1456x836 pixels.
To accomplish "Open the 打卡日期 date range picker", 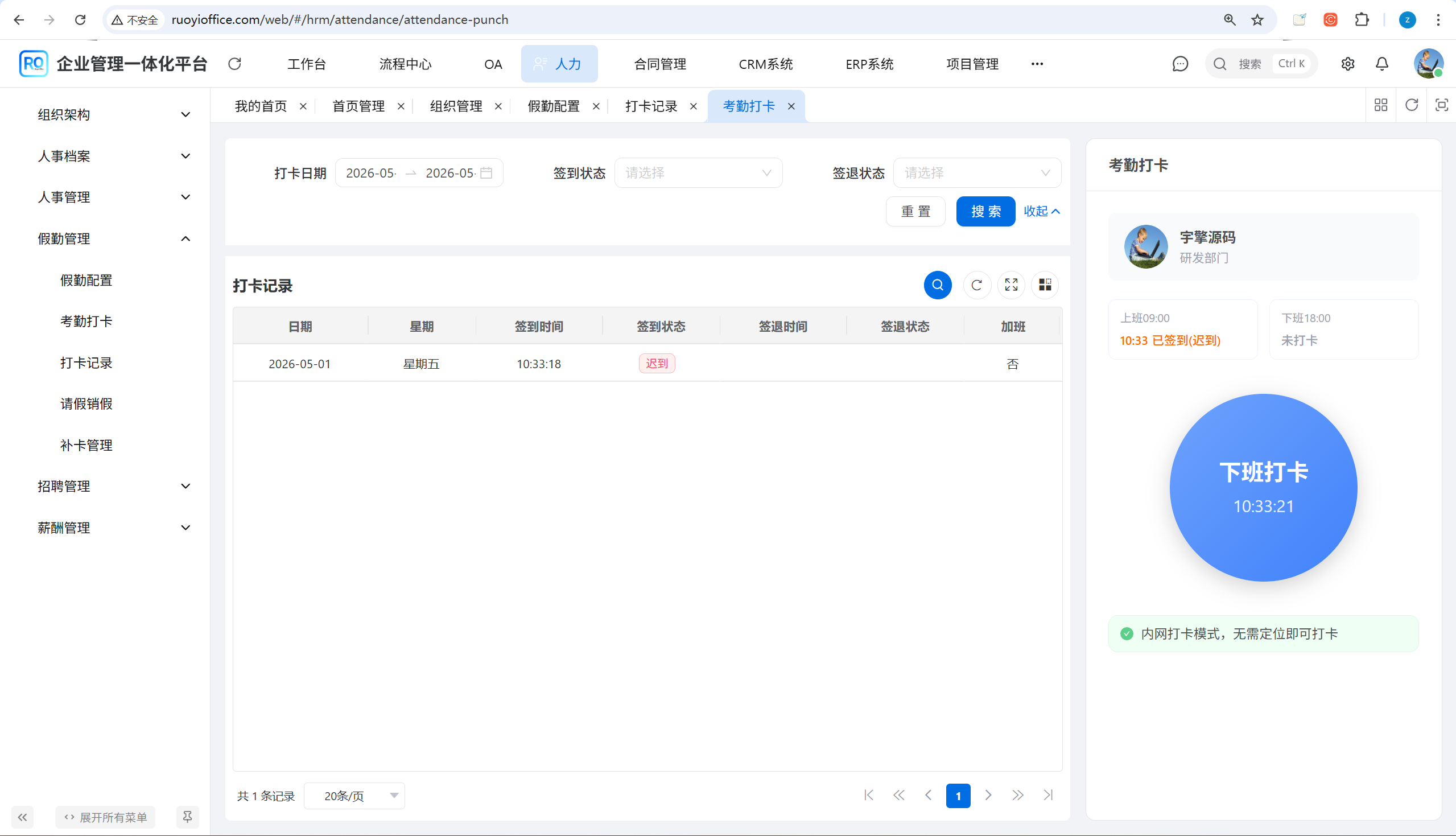I will point(419,173).
